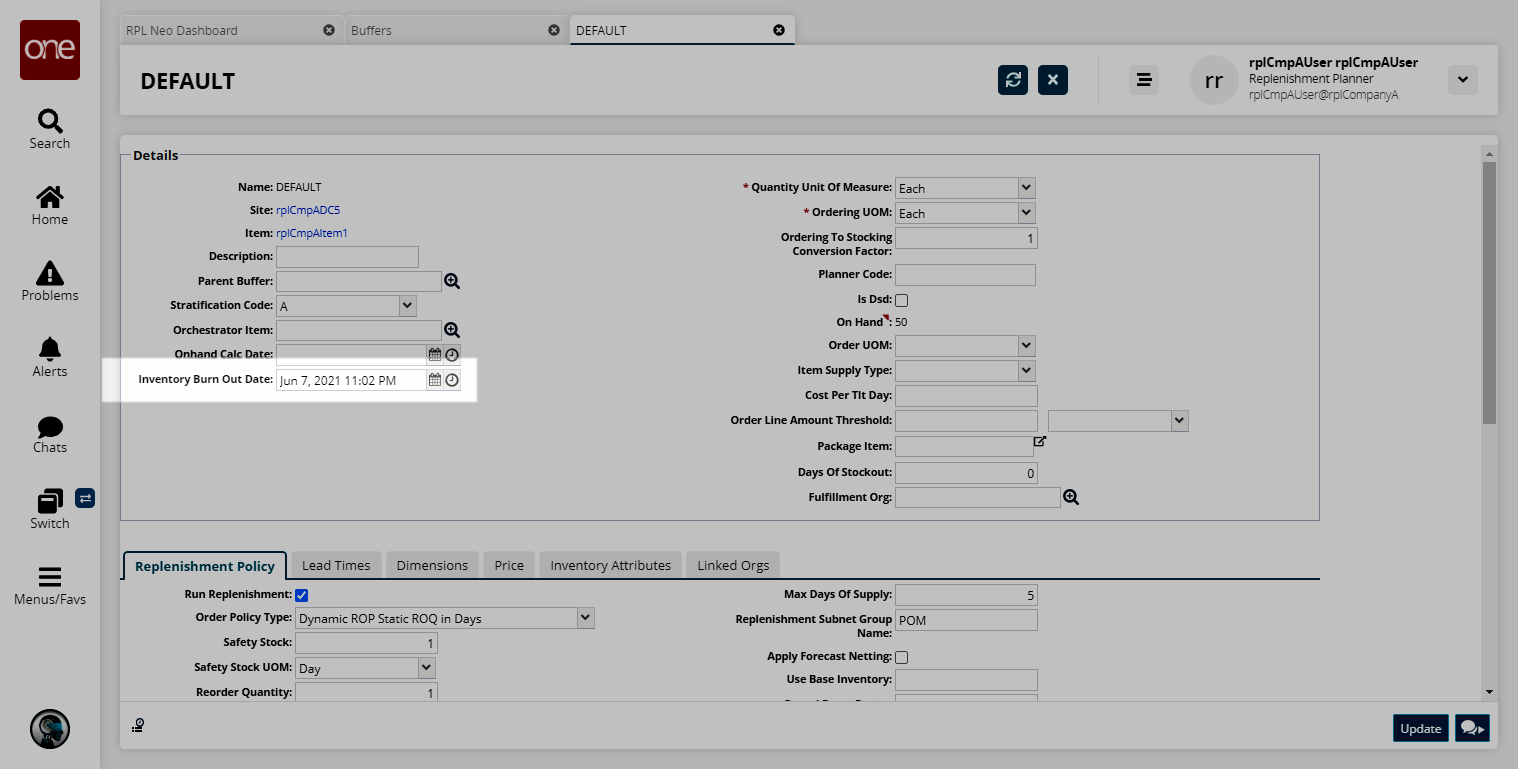Click the refresh icon beside DEFAULT title
Screen dimensions: 1518x769
click(x=1013, y=80)
